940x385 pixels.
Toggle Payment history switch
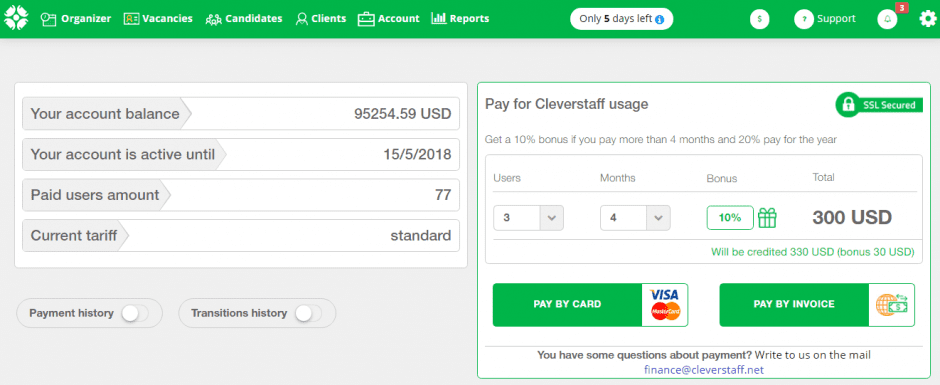tap(135, 313)
